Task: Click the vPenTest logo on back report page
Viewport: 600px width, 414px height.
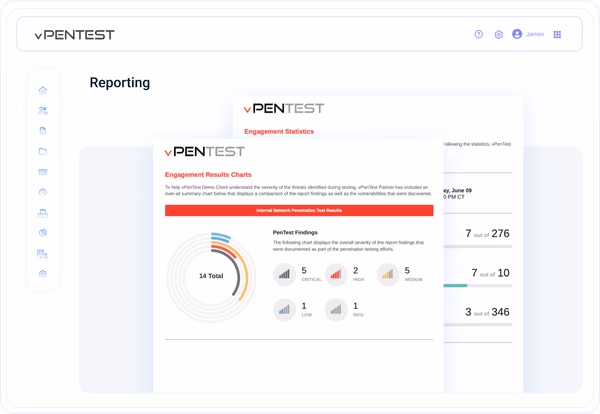Action: pyautogui.click(x=284, y=109)
